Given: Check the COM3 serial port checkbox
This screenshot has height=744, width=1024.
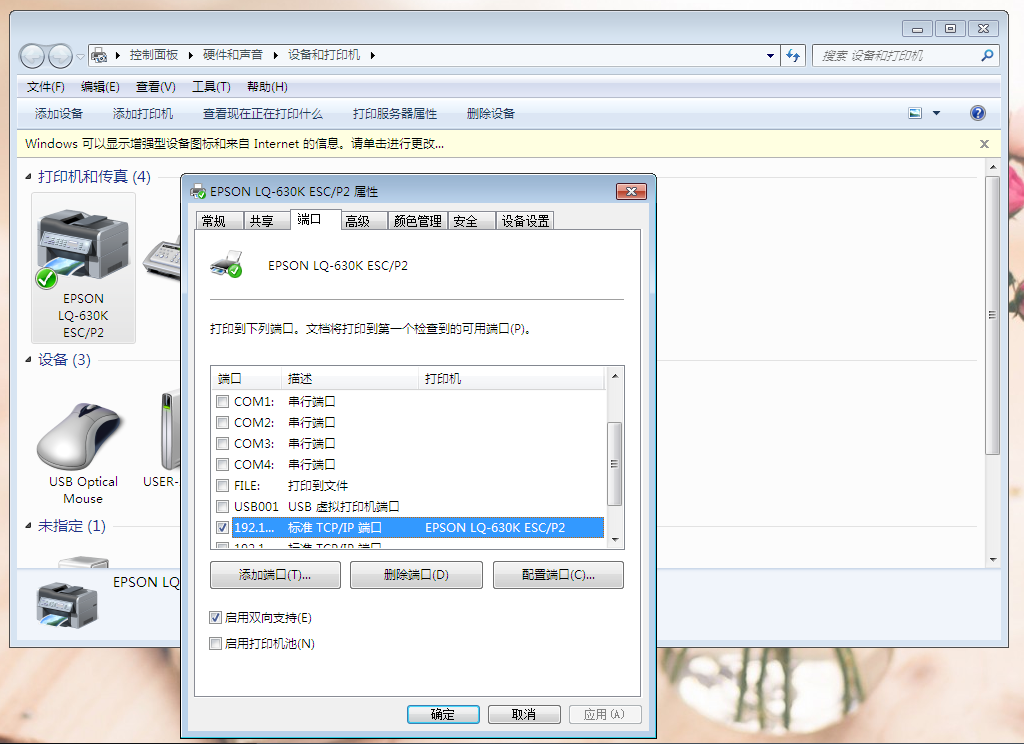Looking at the screenshot, I should [223, 444].
